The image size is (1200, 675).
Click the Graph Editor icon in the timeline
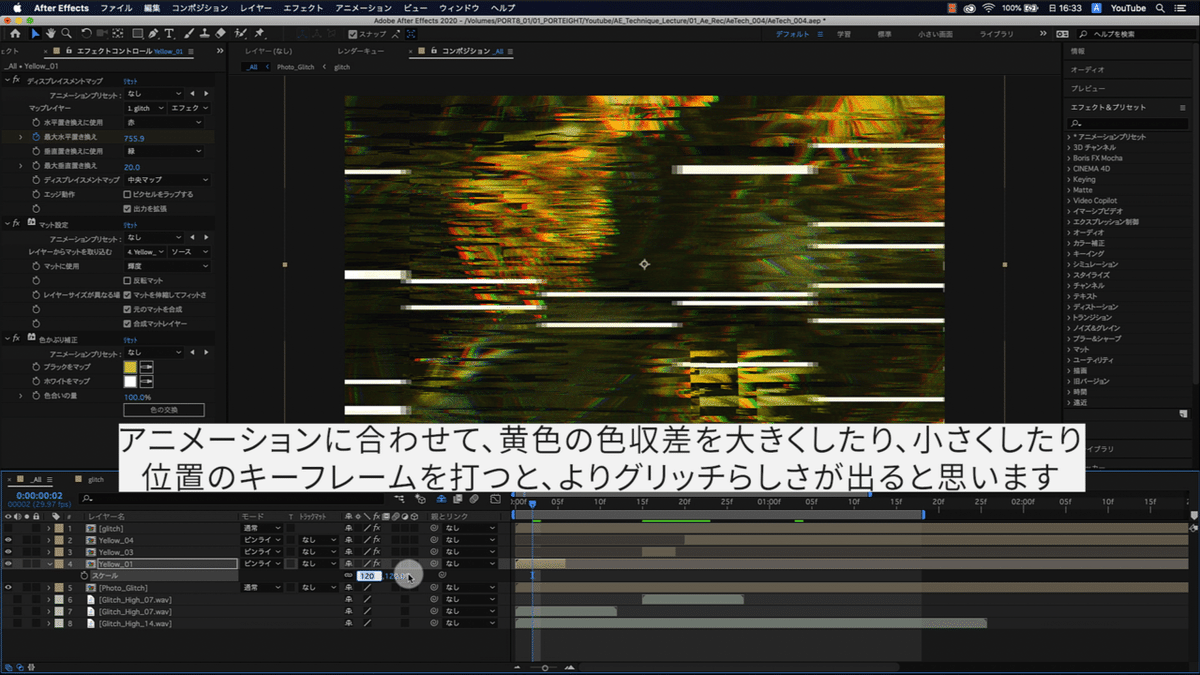coord(497,497)
